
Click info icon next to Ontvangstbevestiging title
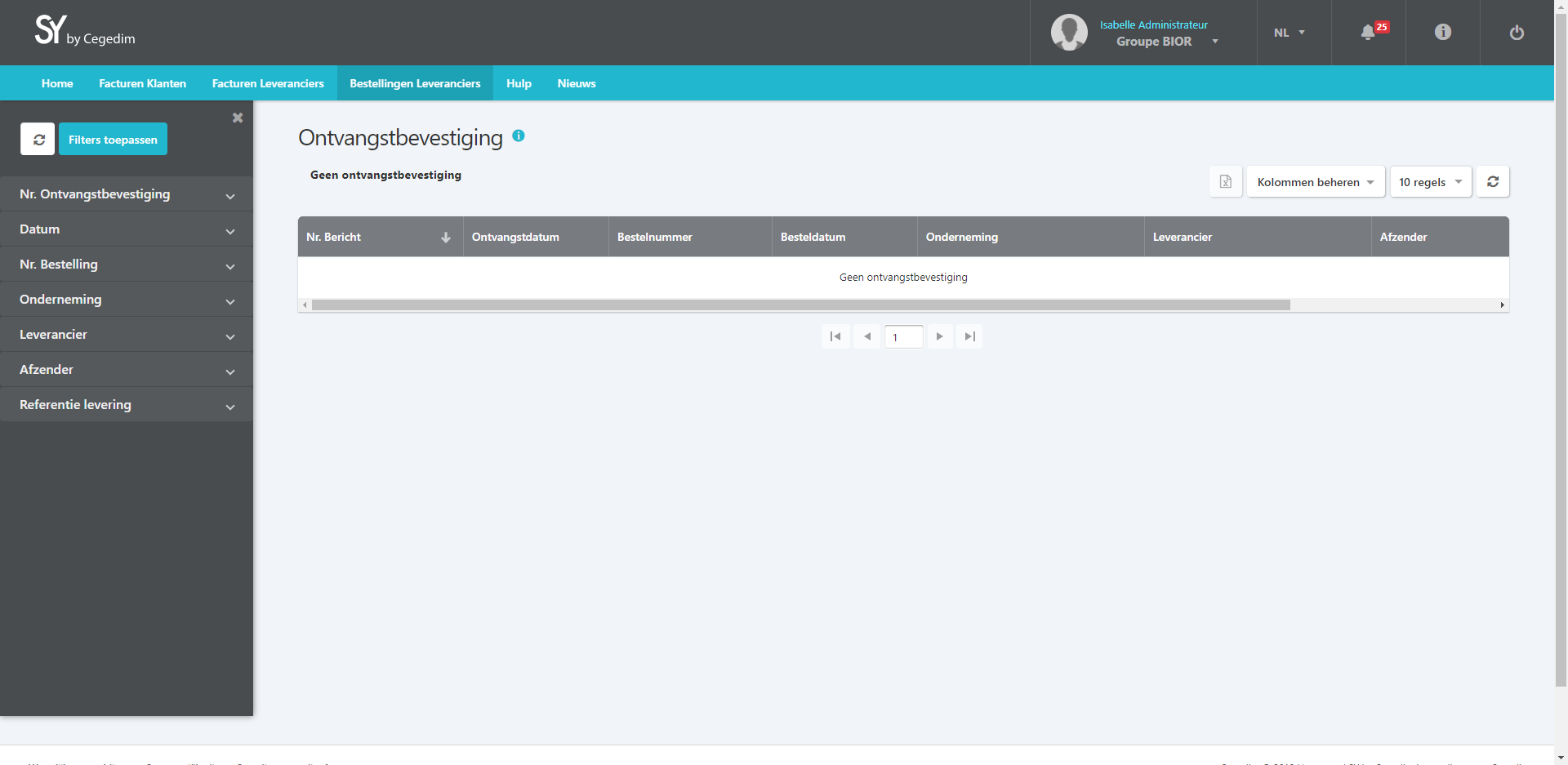(x=519, y=136)
